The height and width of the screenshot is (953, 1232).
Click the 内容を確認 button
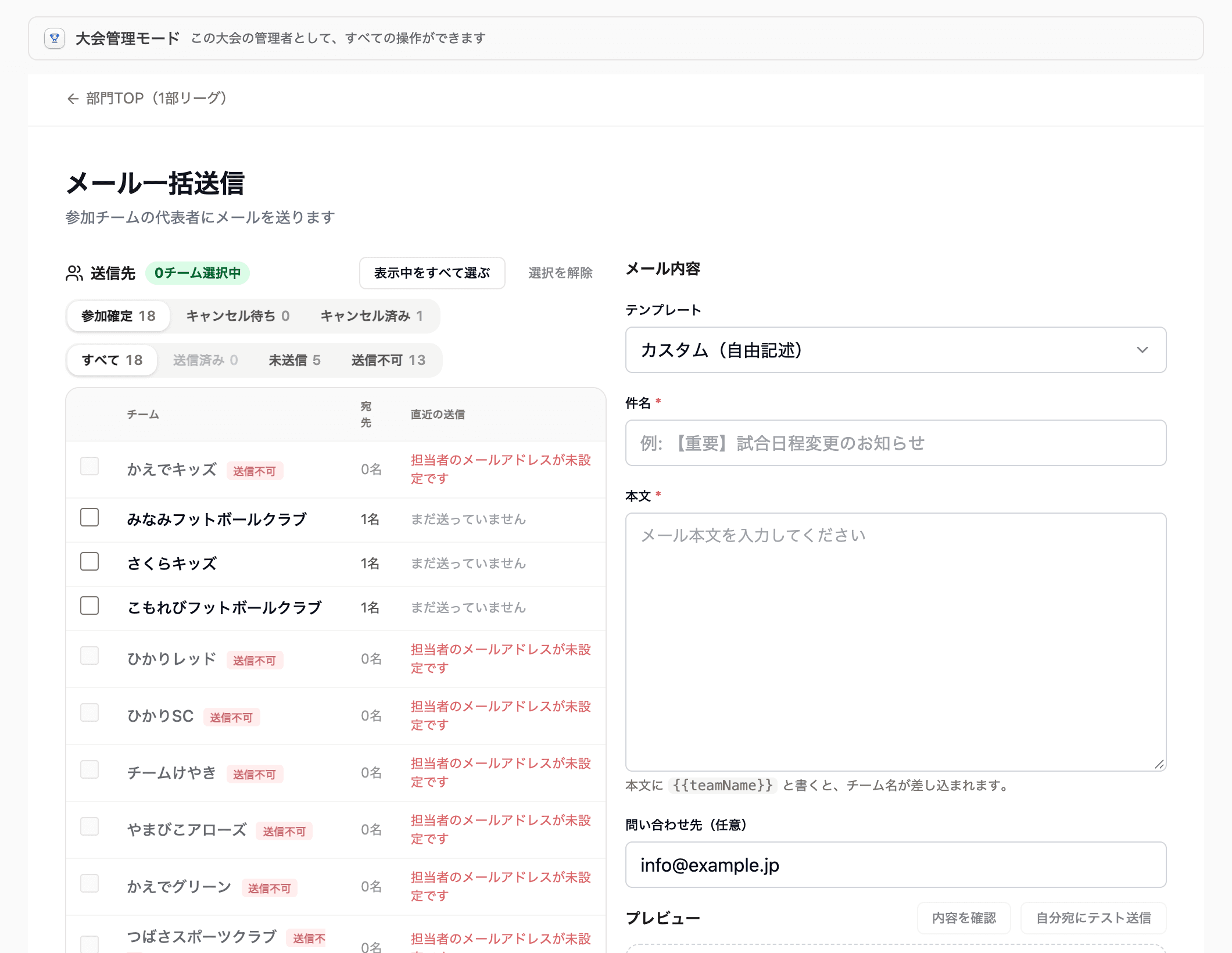point(964,918)
